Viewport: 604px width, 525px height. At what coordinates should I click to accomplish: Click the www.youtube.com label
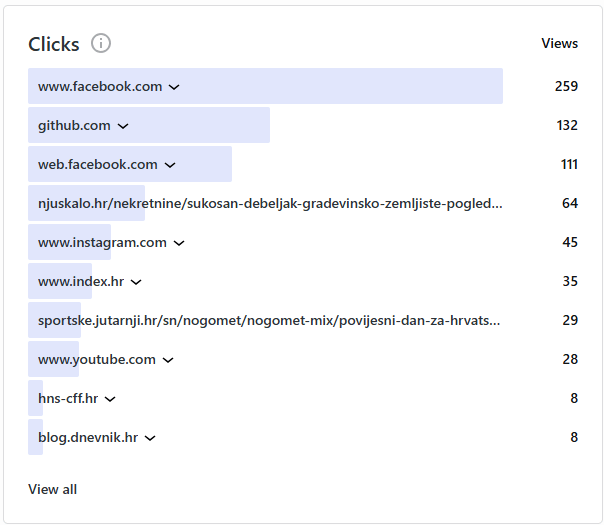pyautogui.click(x=96, y=360)
